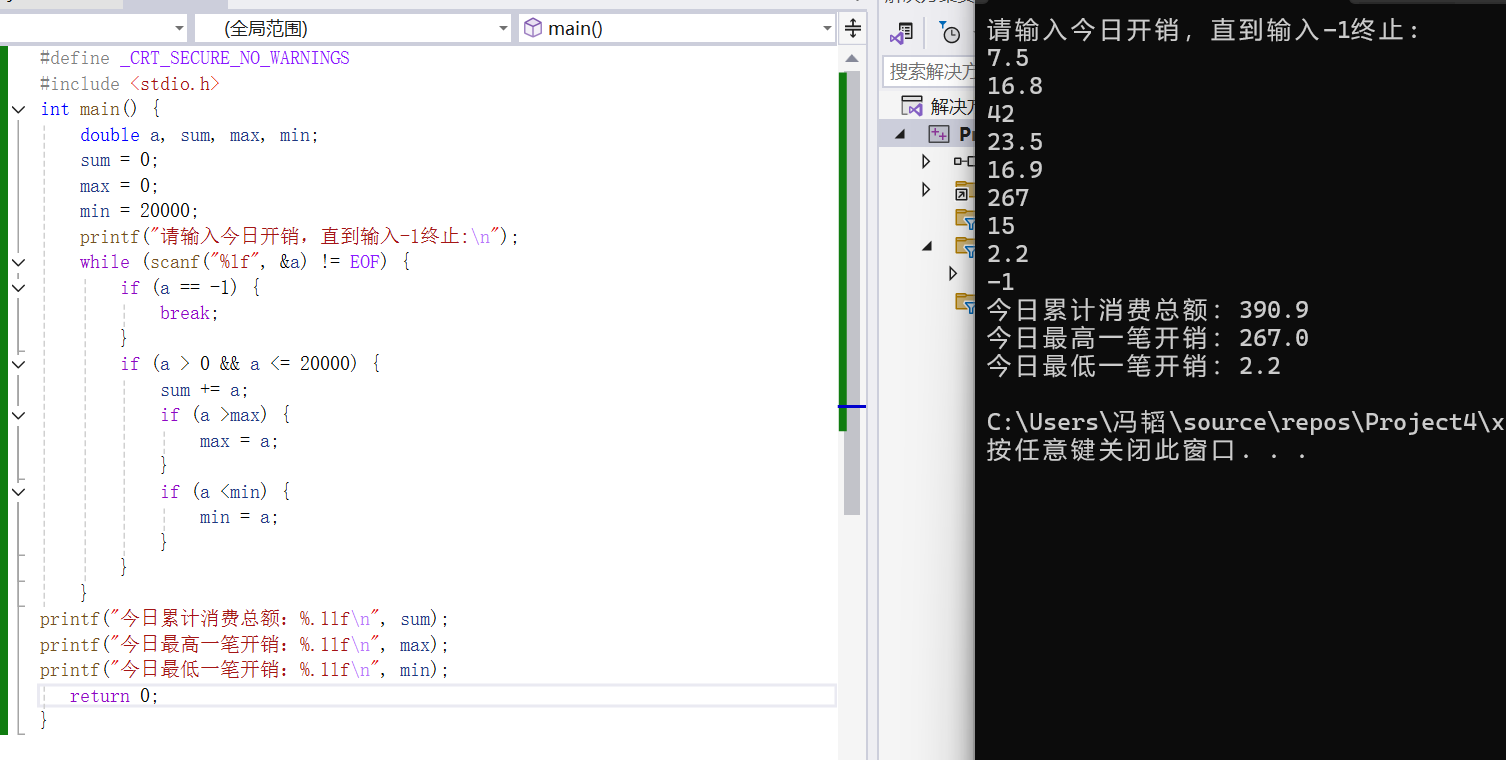
Task: Click the printf 今日累计消费总额 code line
Action: click(x=245, y=619)
